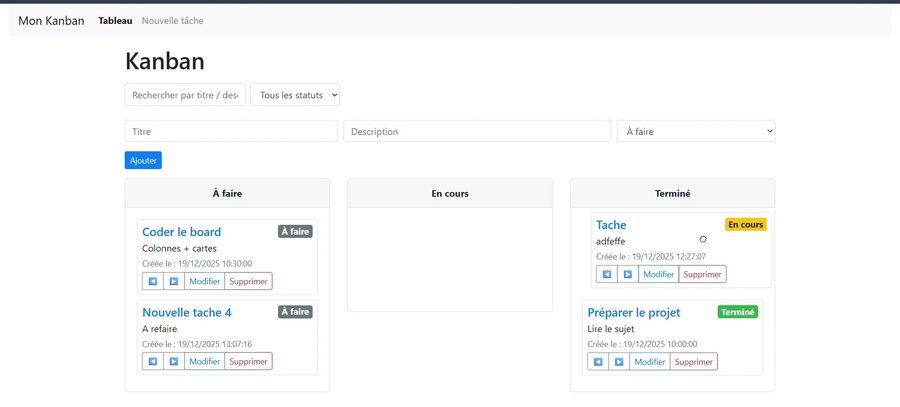Click the Titre input field
Image resolution: width=900 pixels, height=407 pixels.
click(231, 131)
